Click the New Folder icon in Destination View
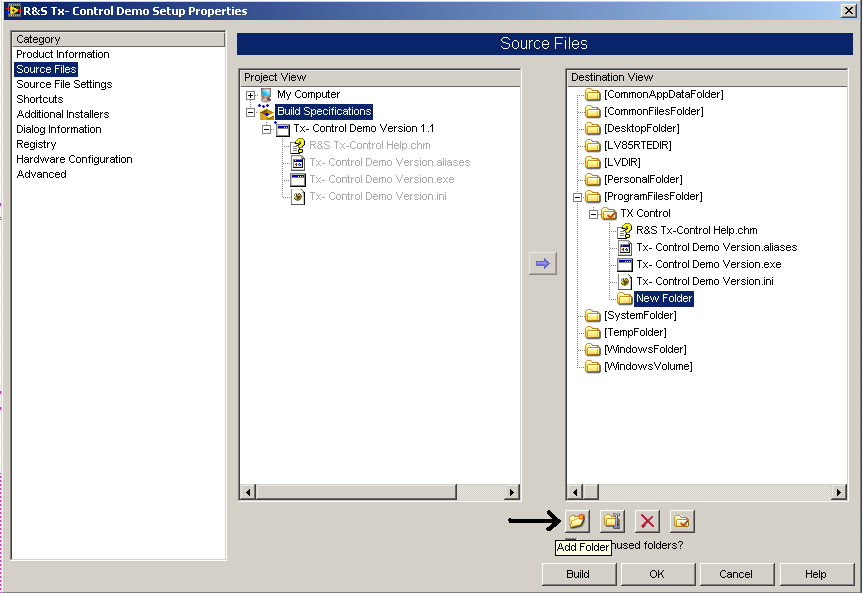863x593 pixels. (x=625, y=298)
